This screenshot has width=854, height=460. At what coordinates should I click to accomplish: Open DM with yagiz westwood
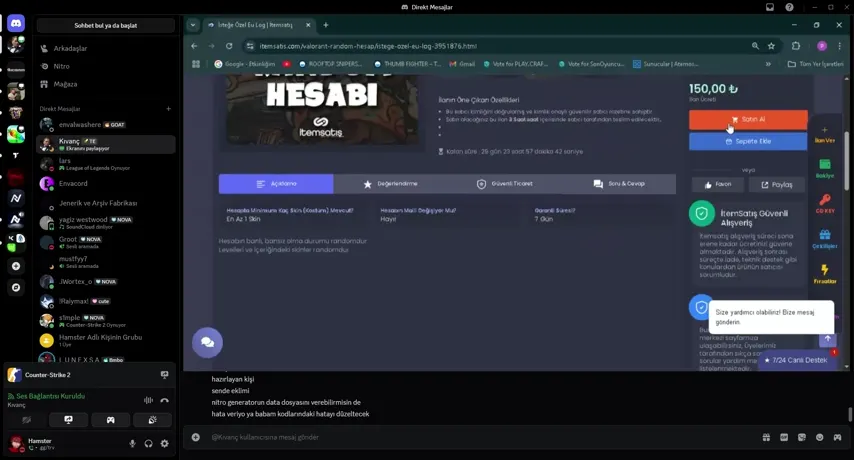pos(106,223)
